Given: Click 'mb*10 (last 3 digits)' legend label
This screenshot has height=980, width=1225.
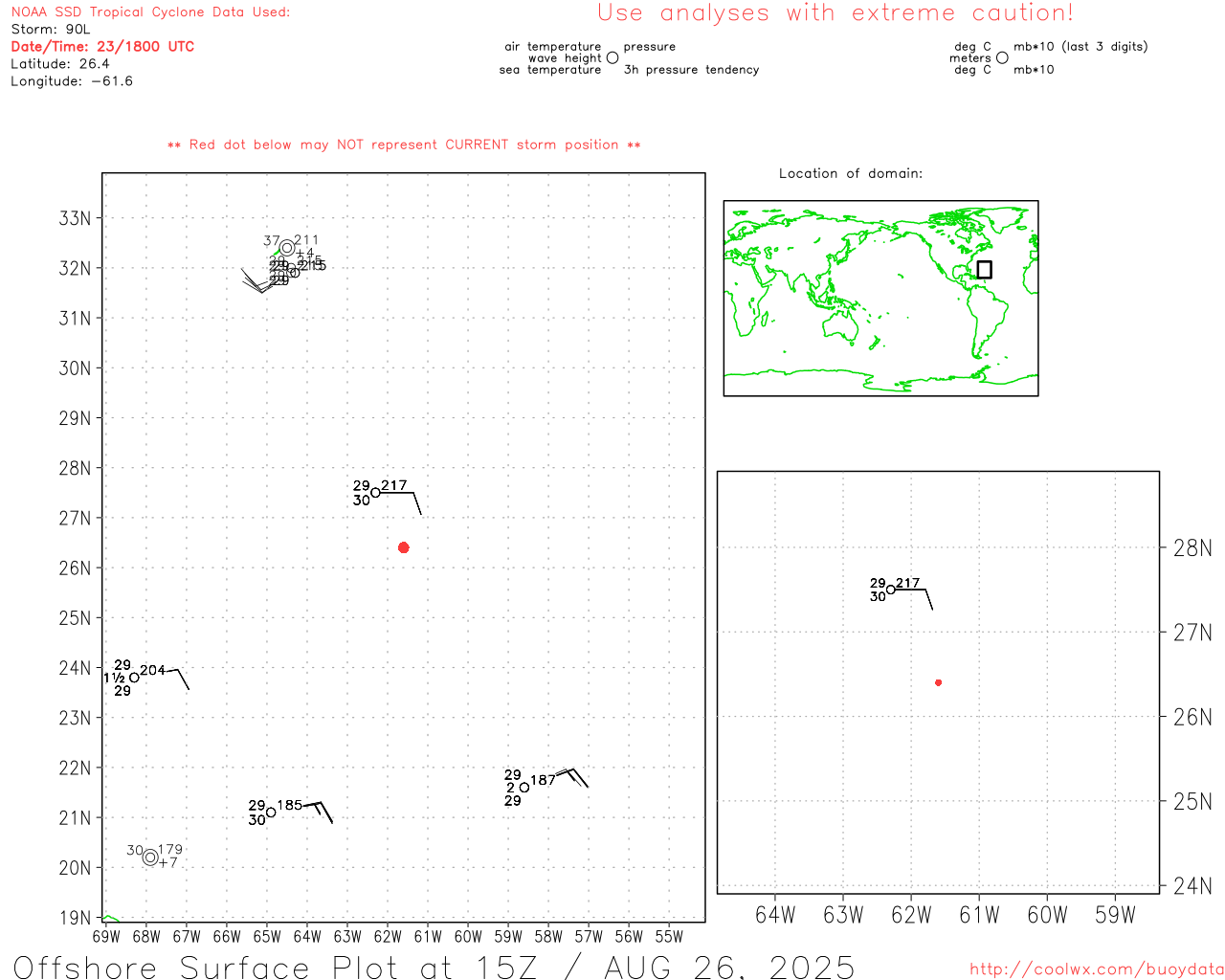Looking at the screenshot, I should pyautogui.click(x=1080, y=47).
